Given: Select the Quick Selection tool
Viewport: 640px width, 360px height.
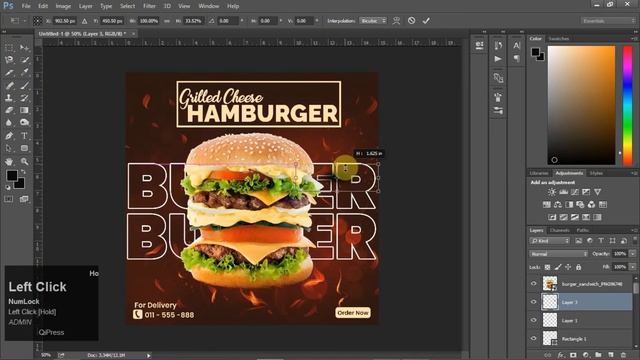Looking at the screenshot, I should 24,60.
